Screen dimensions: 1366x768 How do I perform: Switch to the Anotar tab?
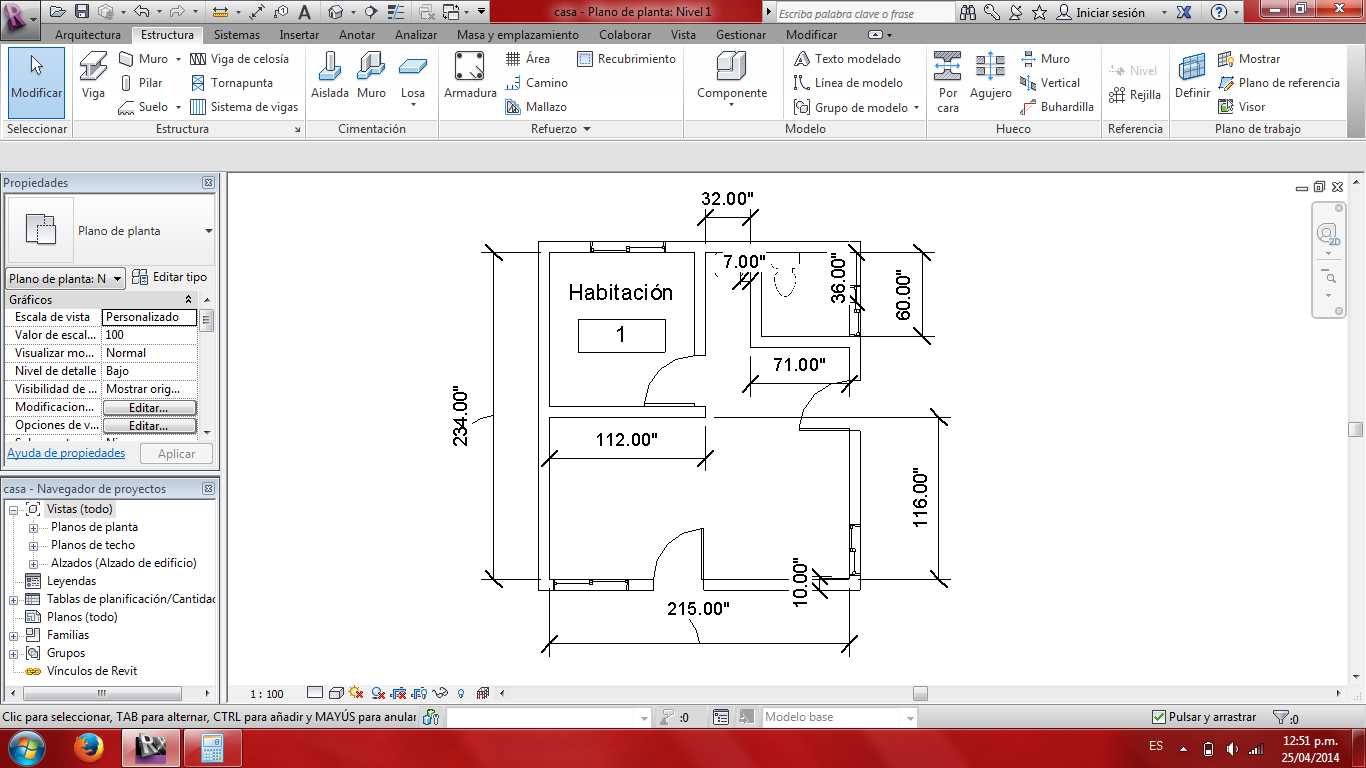coord(357,35)
